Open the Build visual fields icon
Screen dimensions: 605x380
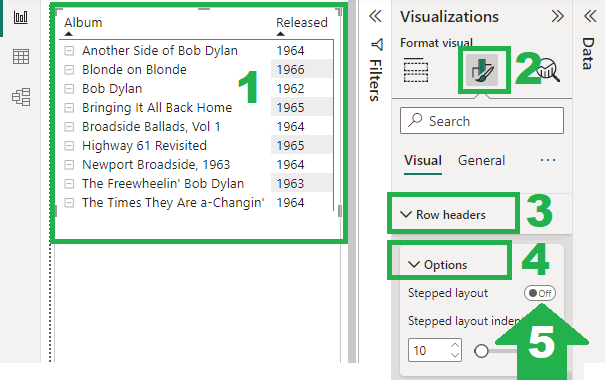click(416, 70)
